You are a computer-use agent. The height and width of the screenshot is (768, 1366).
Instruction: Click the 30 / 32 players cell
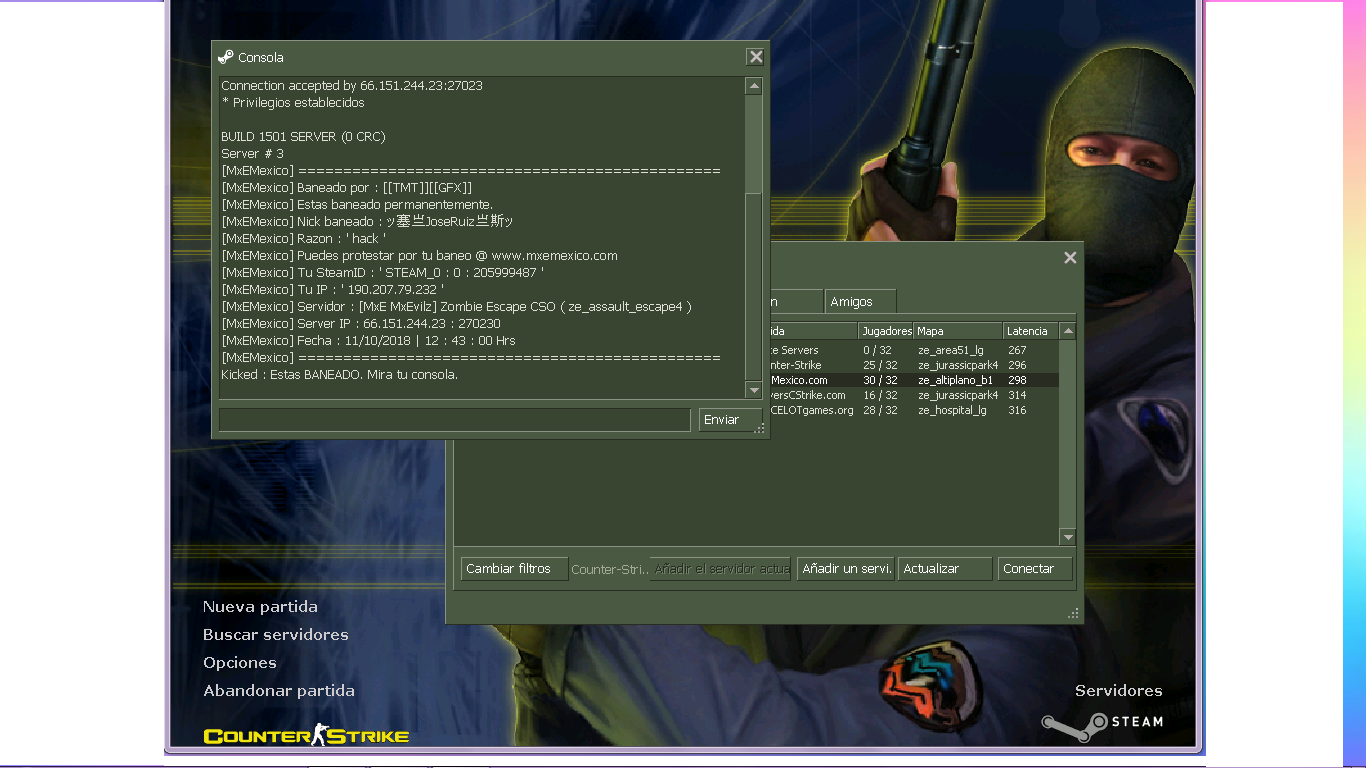click(880, 380)
